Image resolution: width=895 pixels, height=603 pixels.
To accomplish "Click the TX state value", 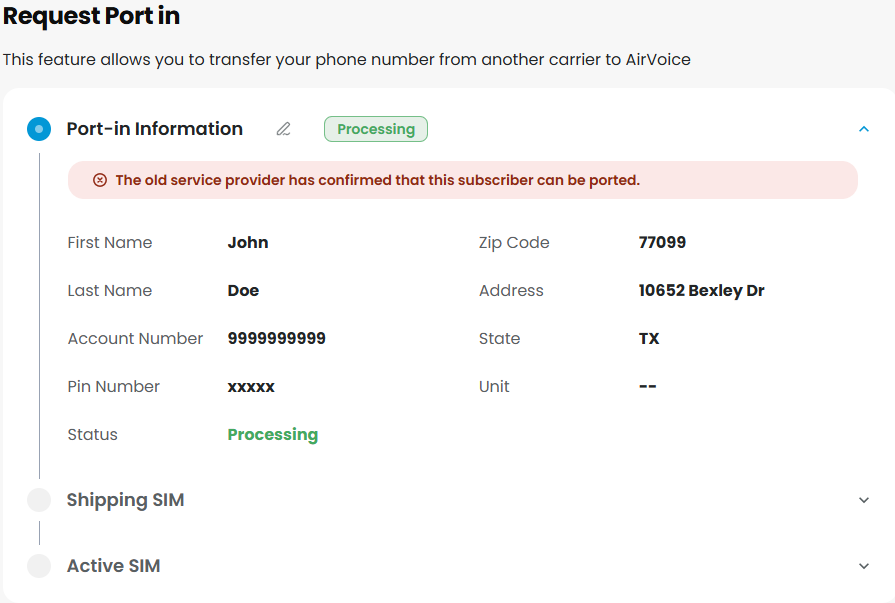I will pyautogui.click(x=649, y=339).
